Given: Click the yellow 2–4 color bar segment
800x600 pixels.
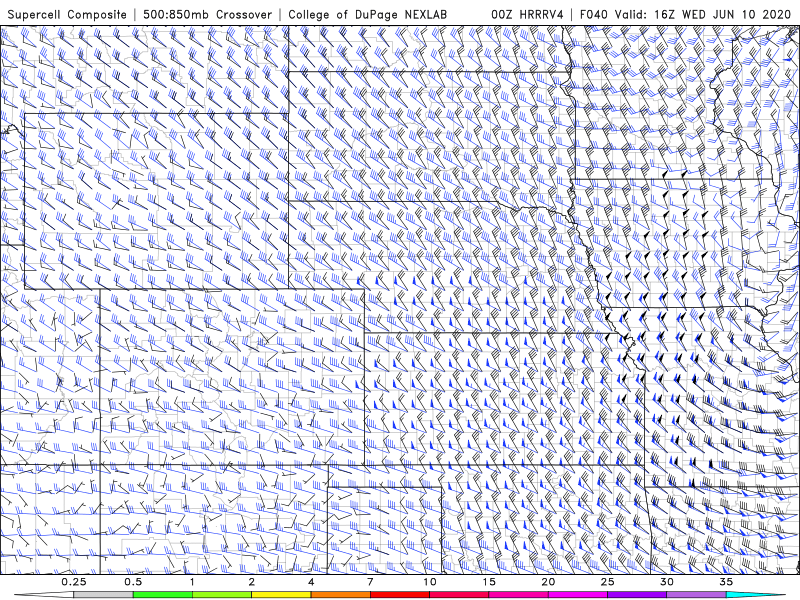Looking at the screenshot, I should 281,595.
